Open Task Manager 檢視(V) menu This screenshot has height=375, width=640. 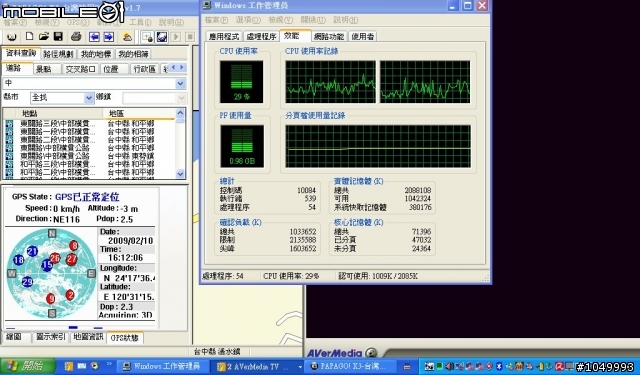[280, 20]
